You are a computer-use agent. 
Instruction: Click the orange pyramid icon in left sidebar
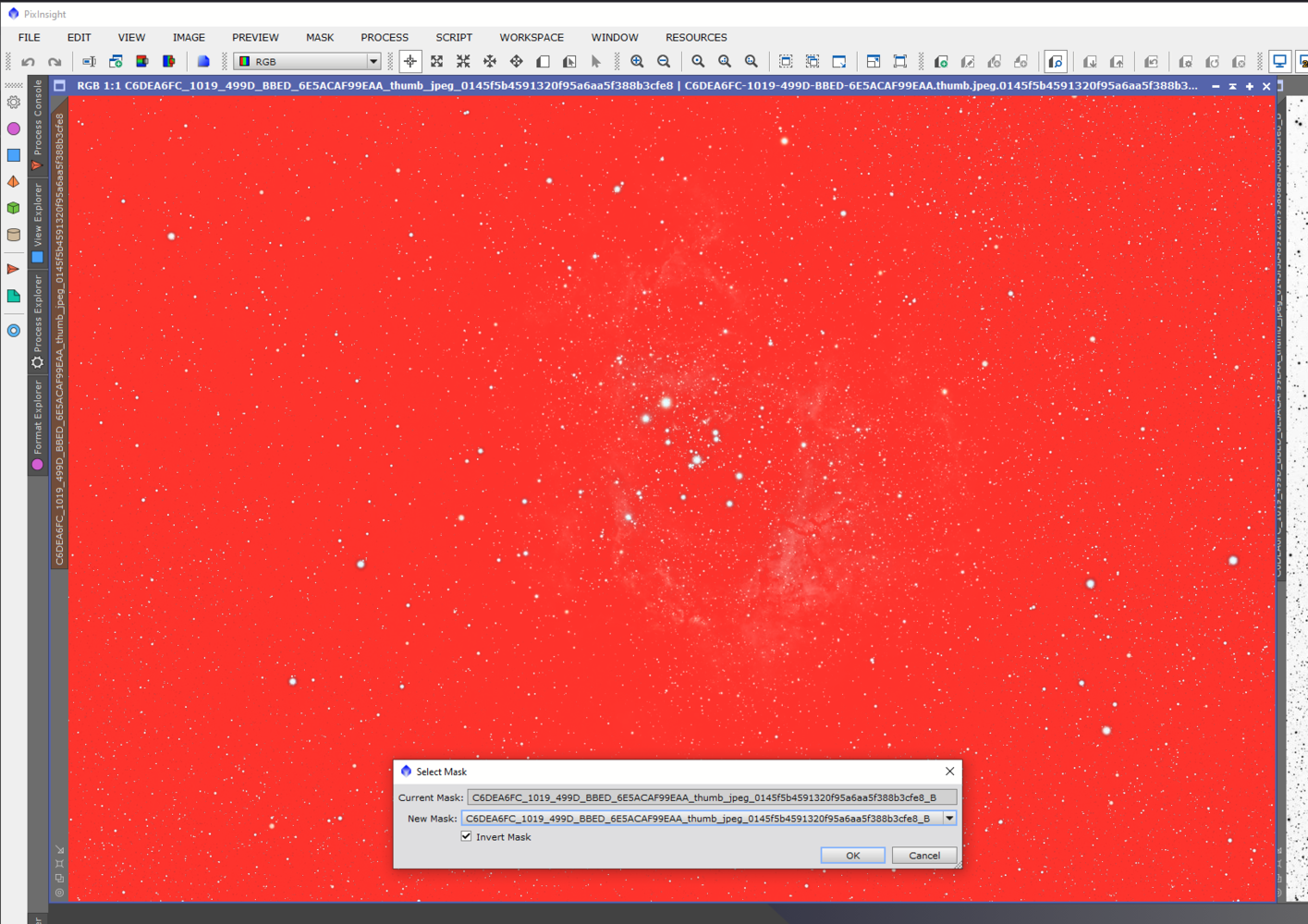click(x=14, y=182)
